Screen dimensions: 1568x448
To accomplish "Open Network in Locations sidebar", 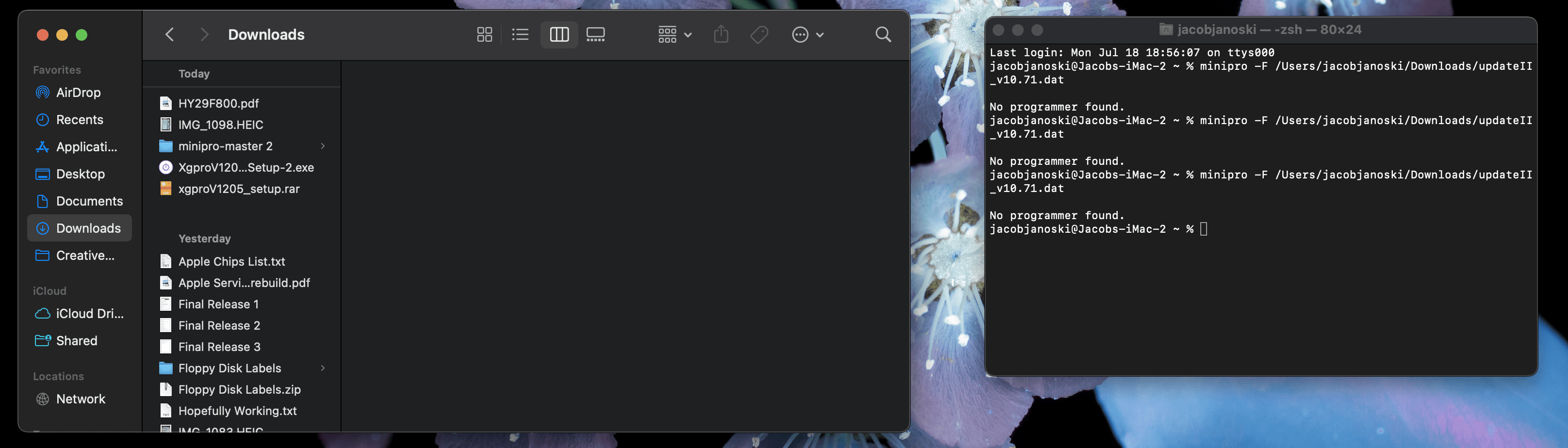I will (x=79, y=400).
